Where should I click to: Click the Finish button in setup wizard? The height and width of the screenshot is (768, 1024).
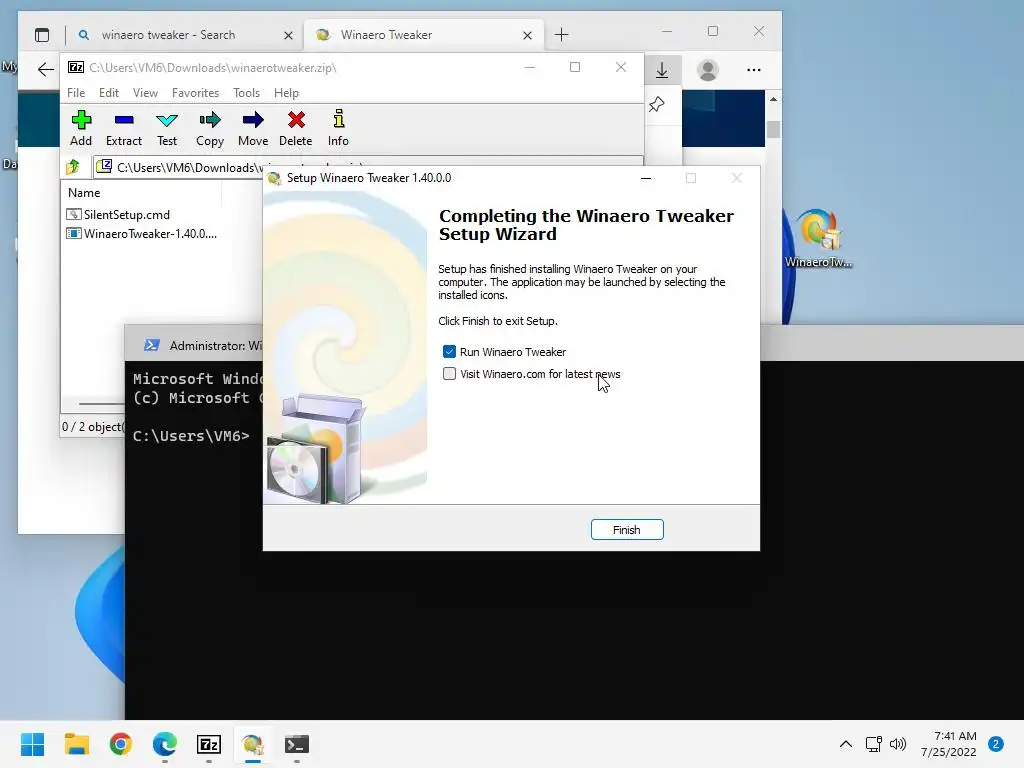click(626, 530)
